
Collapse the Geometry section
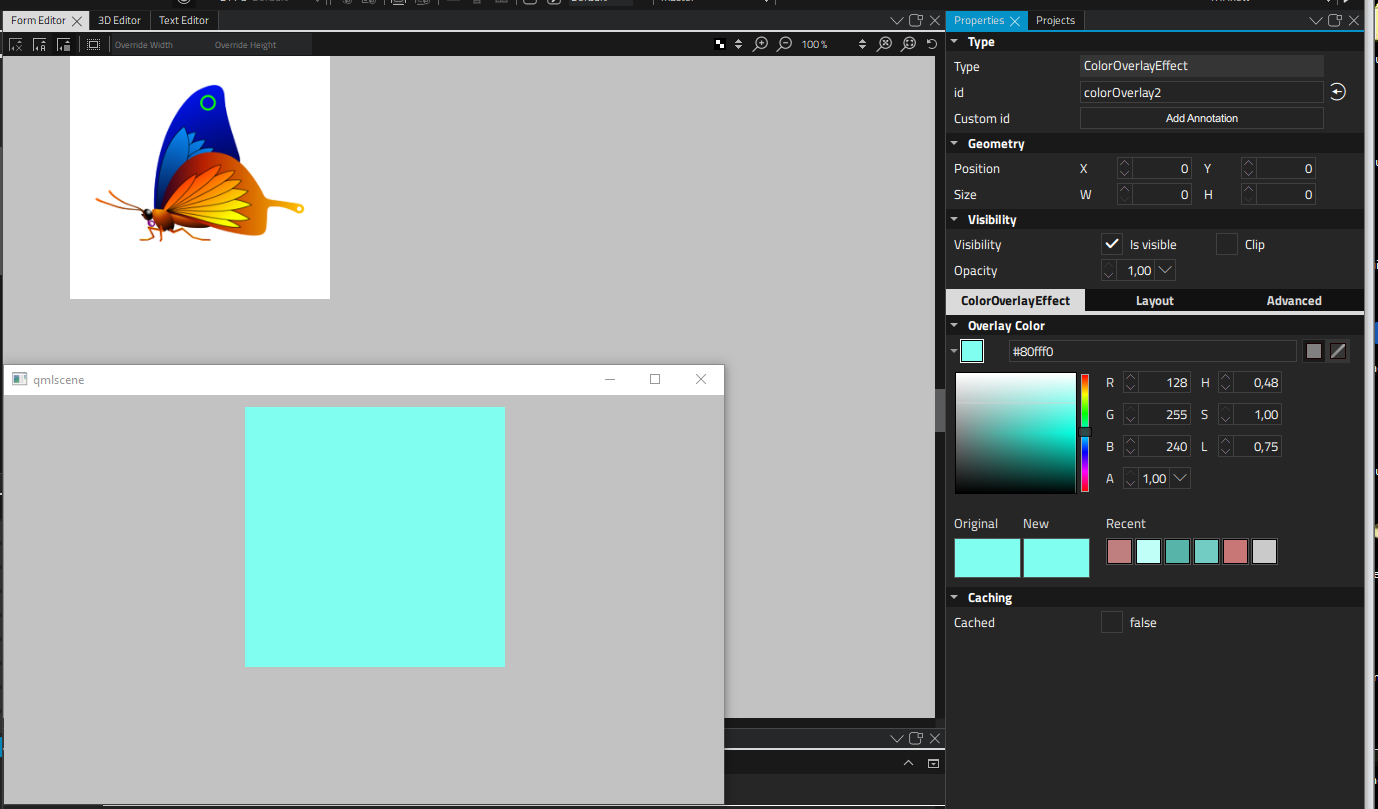click(x=954, y=144)
